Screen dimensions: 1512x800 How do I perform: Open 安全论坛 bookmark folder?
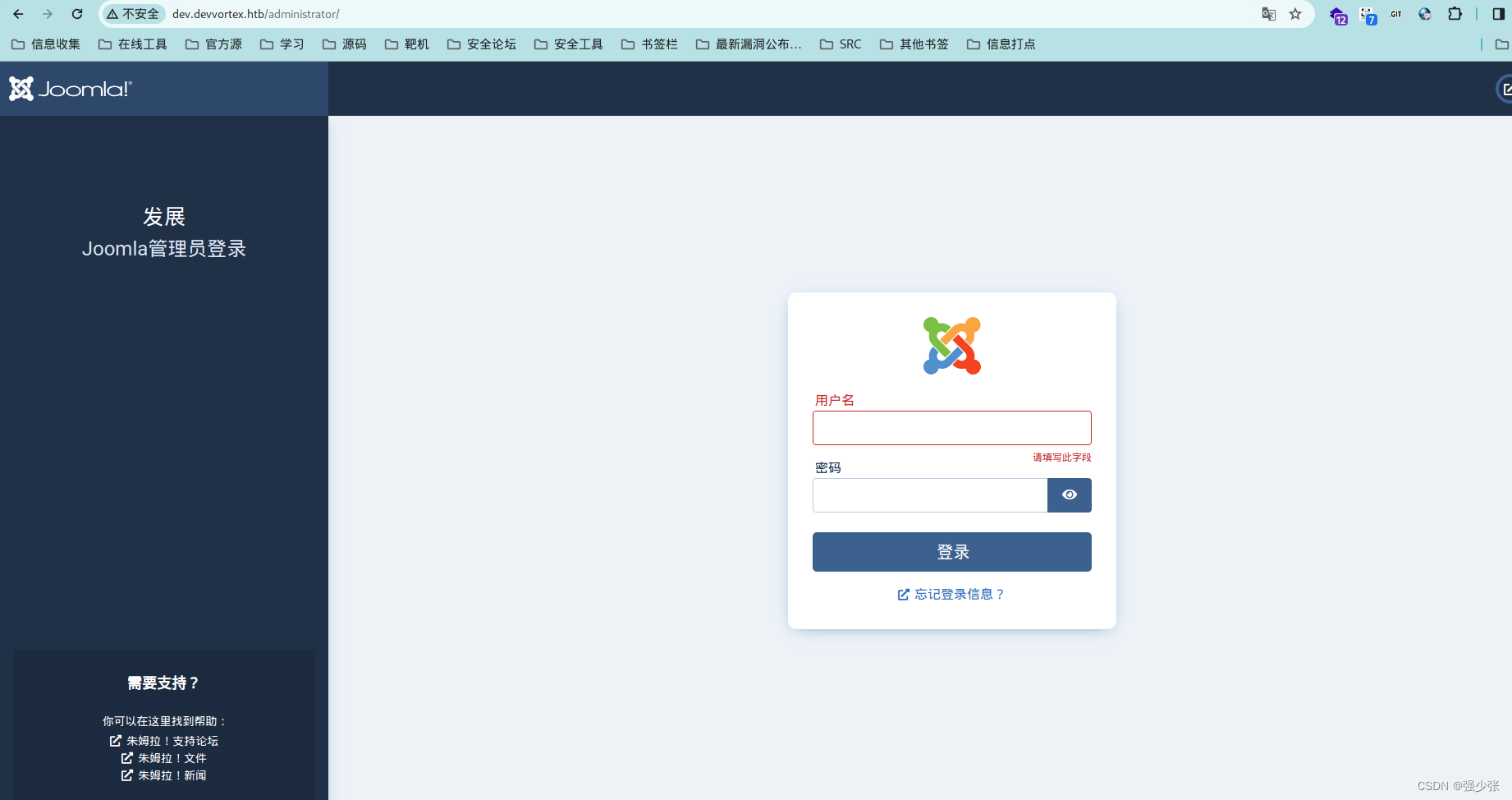click(x=482, y=44)
